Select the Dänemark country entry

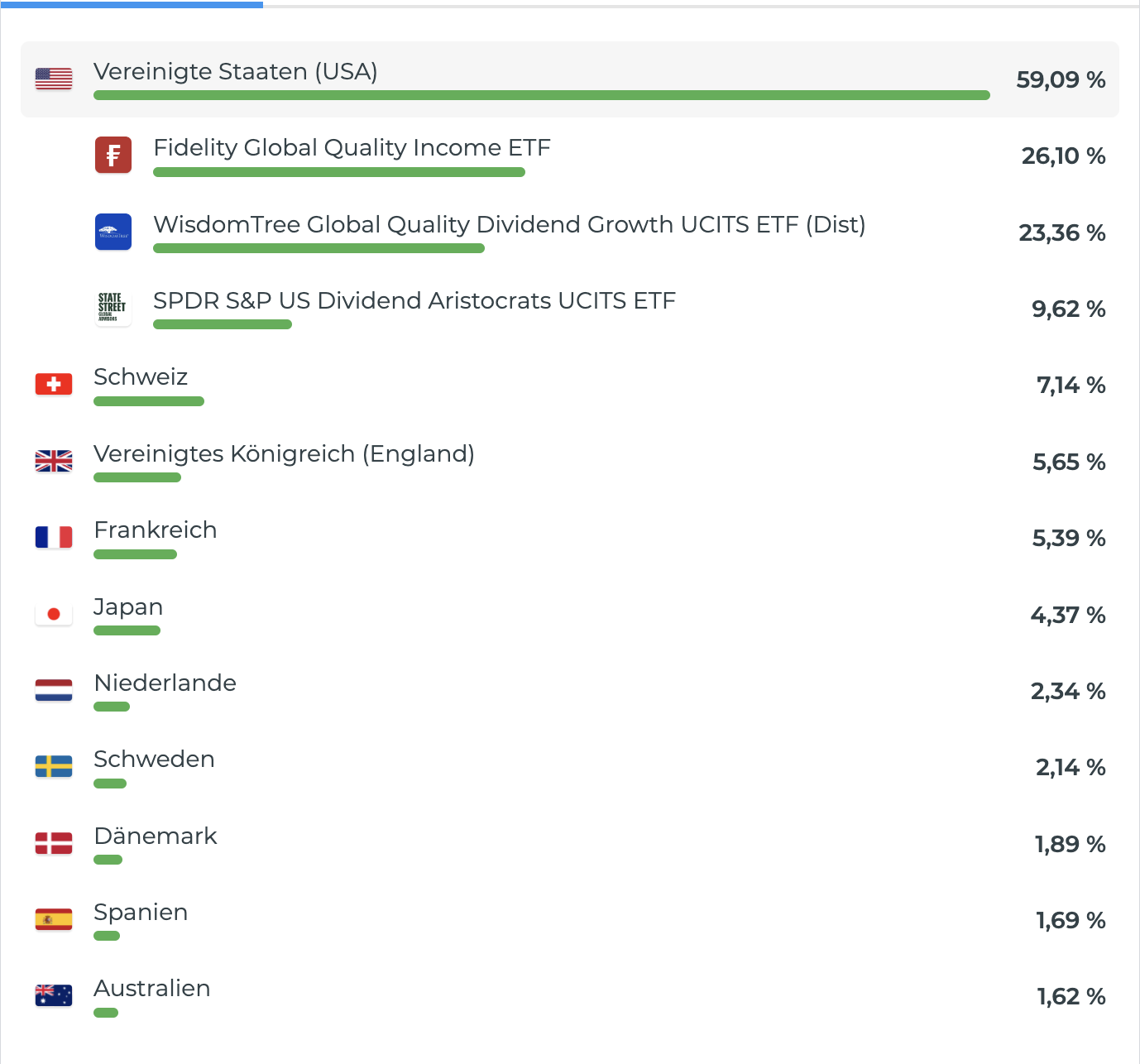point(156,836)
